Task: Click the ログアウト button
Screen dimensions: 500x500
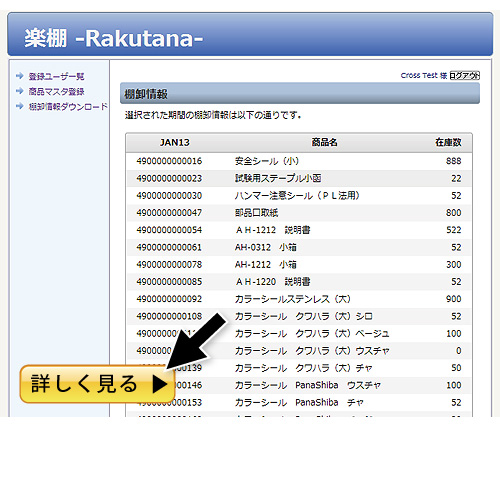Action: (x=464, y=76)
